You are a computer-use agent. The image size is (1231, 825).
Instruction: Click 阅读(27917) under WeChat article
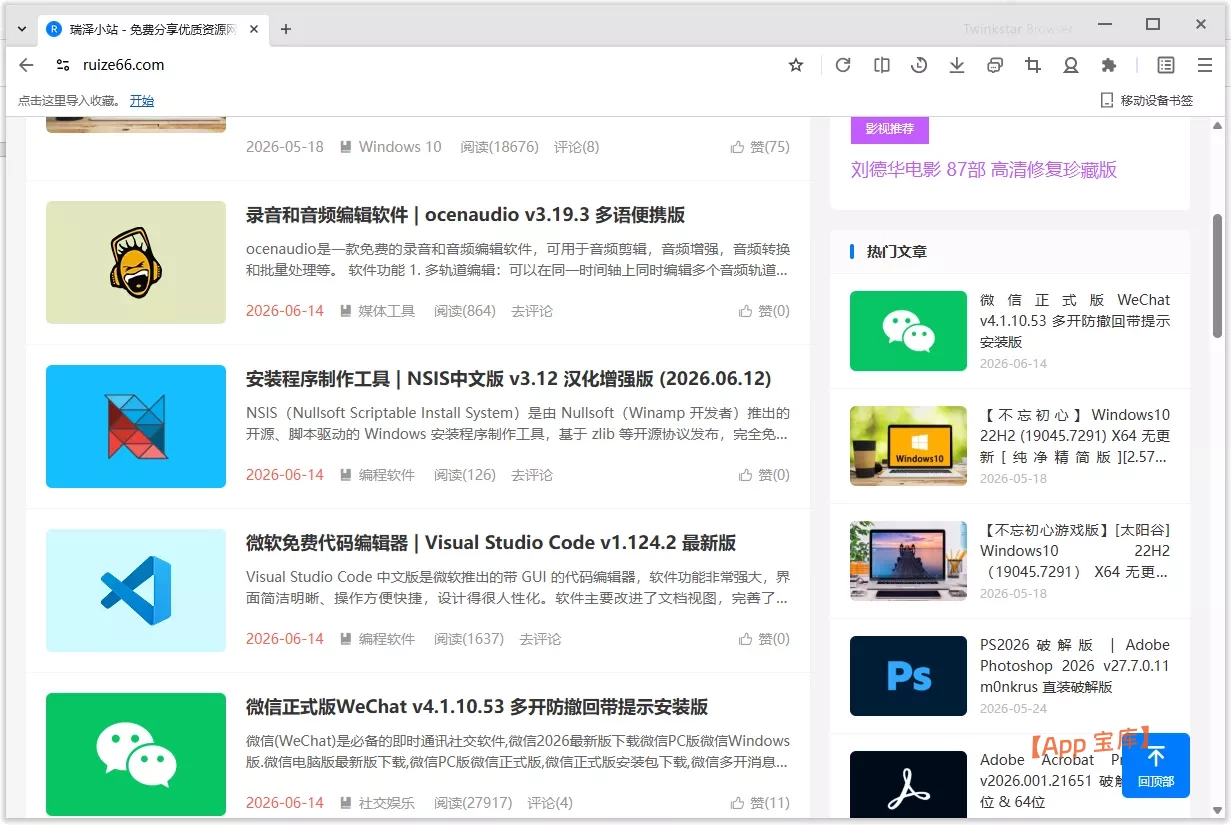[473, 803]
